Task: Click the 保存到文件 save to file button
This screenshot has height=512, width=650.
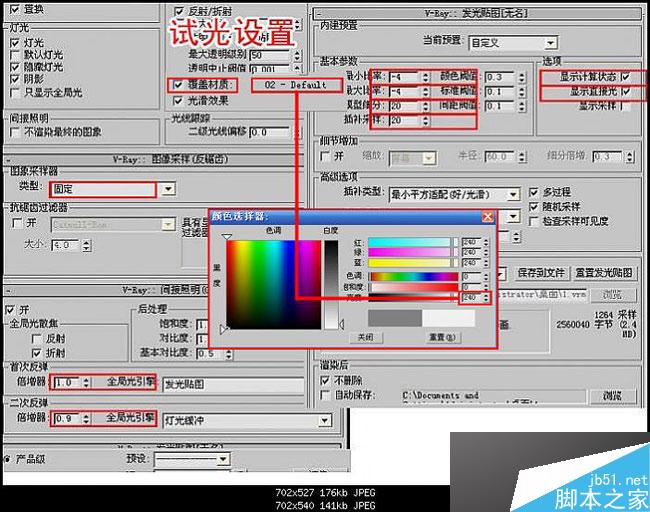Action: (541, 273)
